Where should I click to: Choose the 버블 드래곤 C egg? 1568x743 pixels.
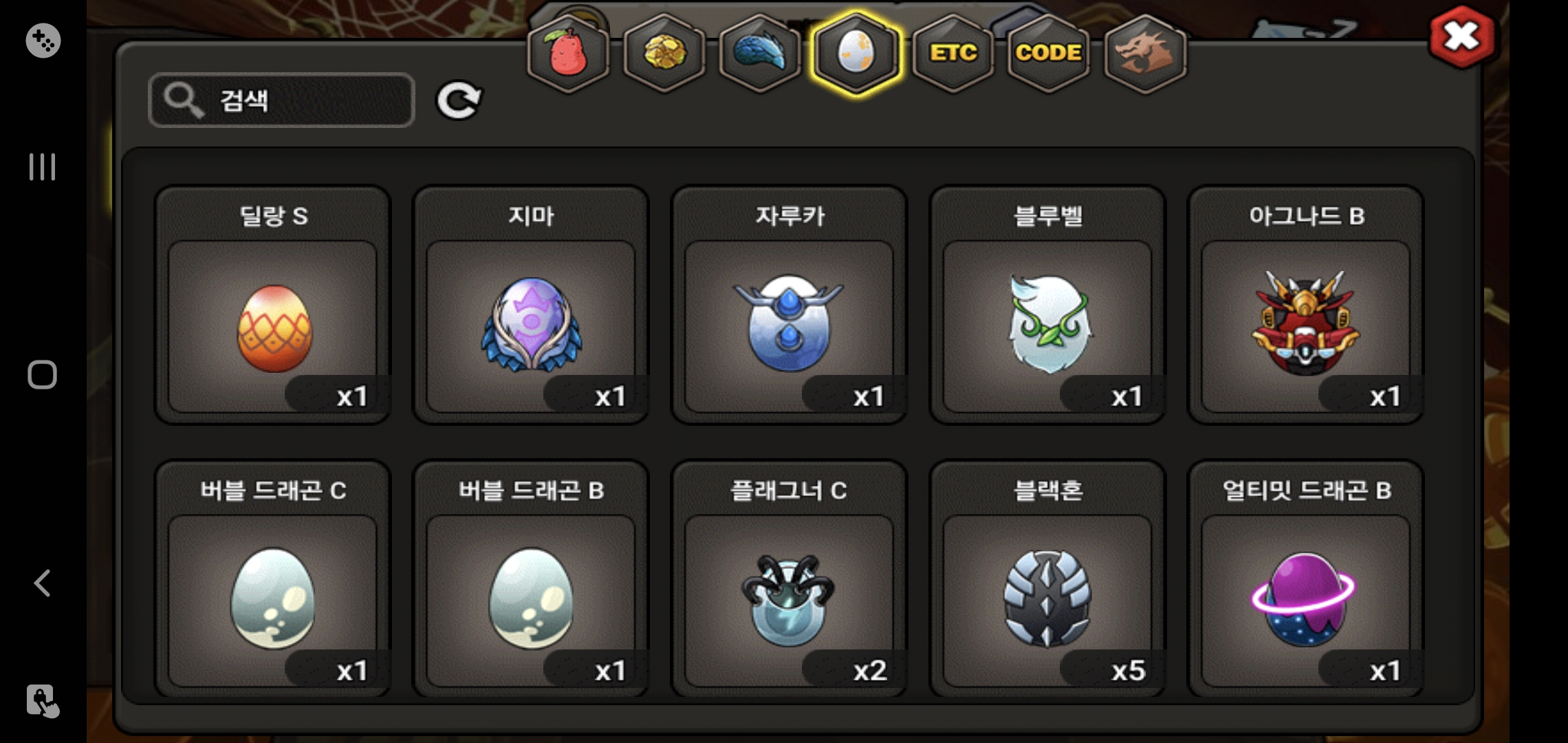click(x=273, y=579)
